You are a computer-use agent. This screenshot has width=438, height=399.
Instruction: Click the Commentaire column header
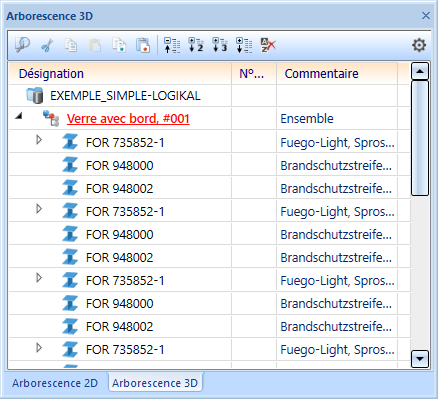pyautogui.click(x=337, y=73)
